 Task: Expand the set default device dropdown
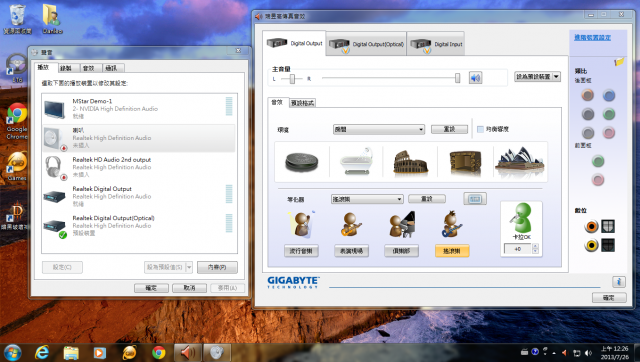556,76
